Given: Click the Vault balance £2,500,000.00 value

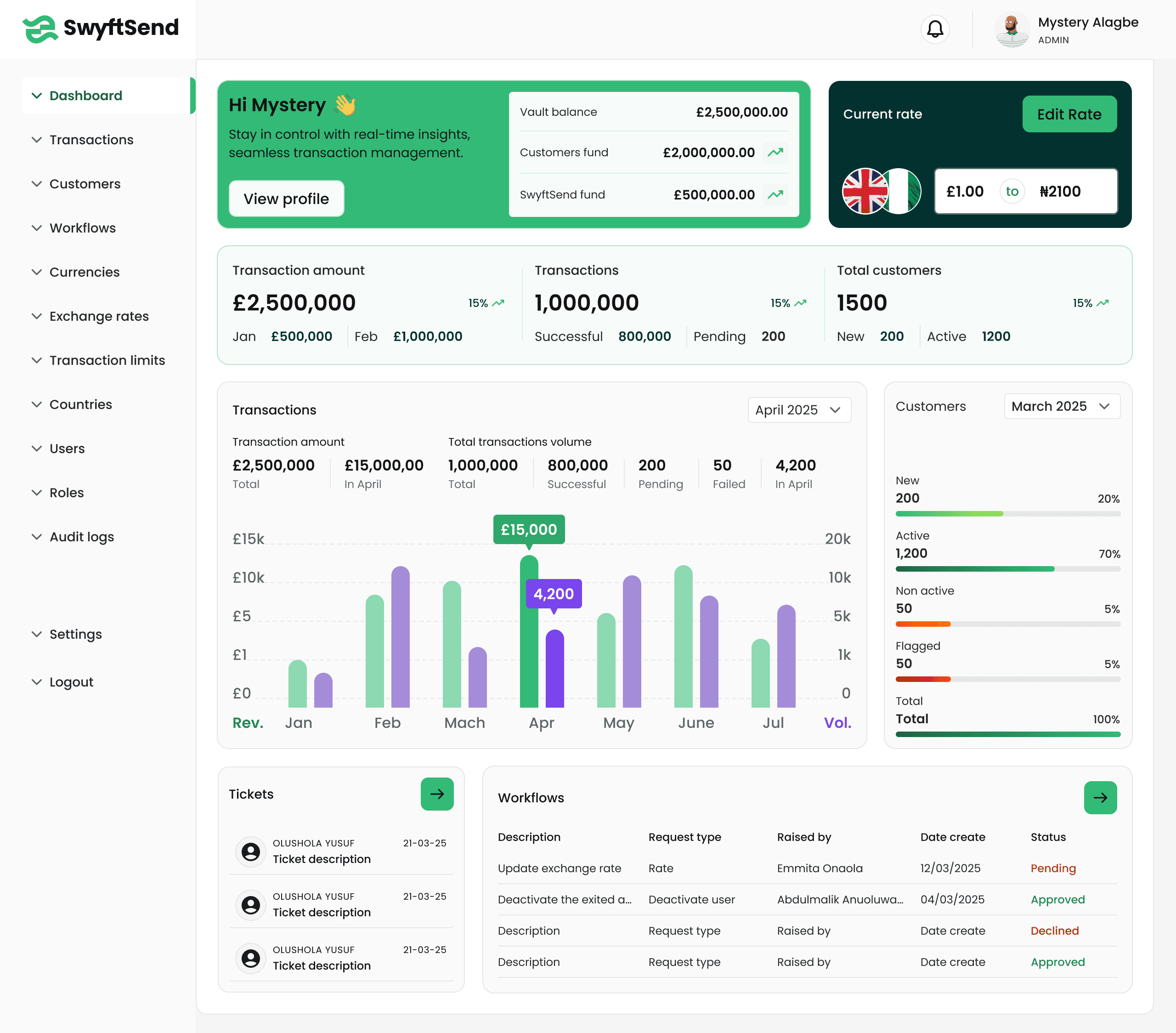Looking at the screenshot, I should pyautogui.click(x=741, y=112).
